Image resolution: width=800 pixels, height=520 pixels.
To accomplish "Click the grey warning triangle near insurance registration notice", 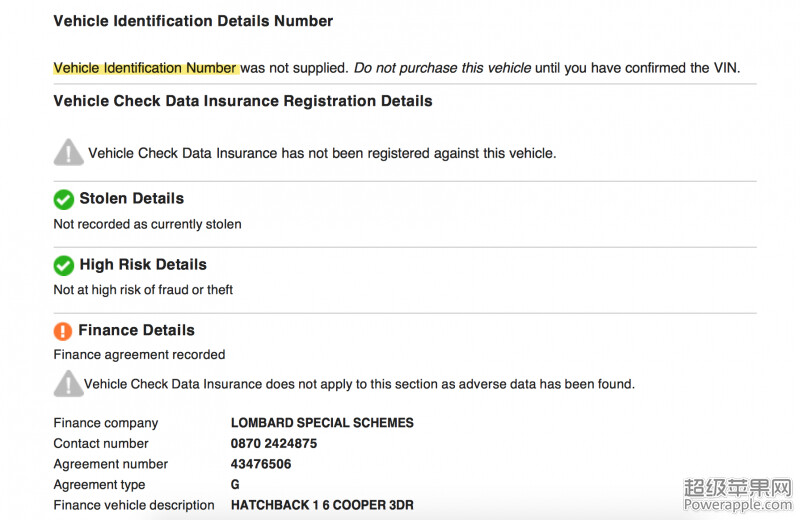I will pyautogui.click(x=68, y=152).
